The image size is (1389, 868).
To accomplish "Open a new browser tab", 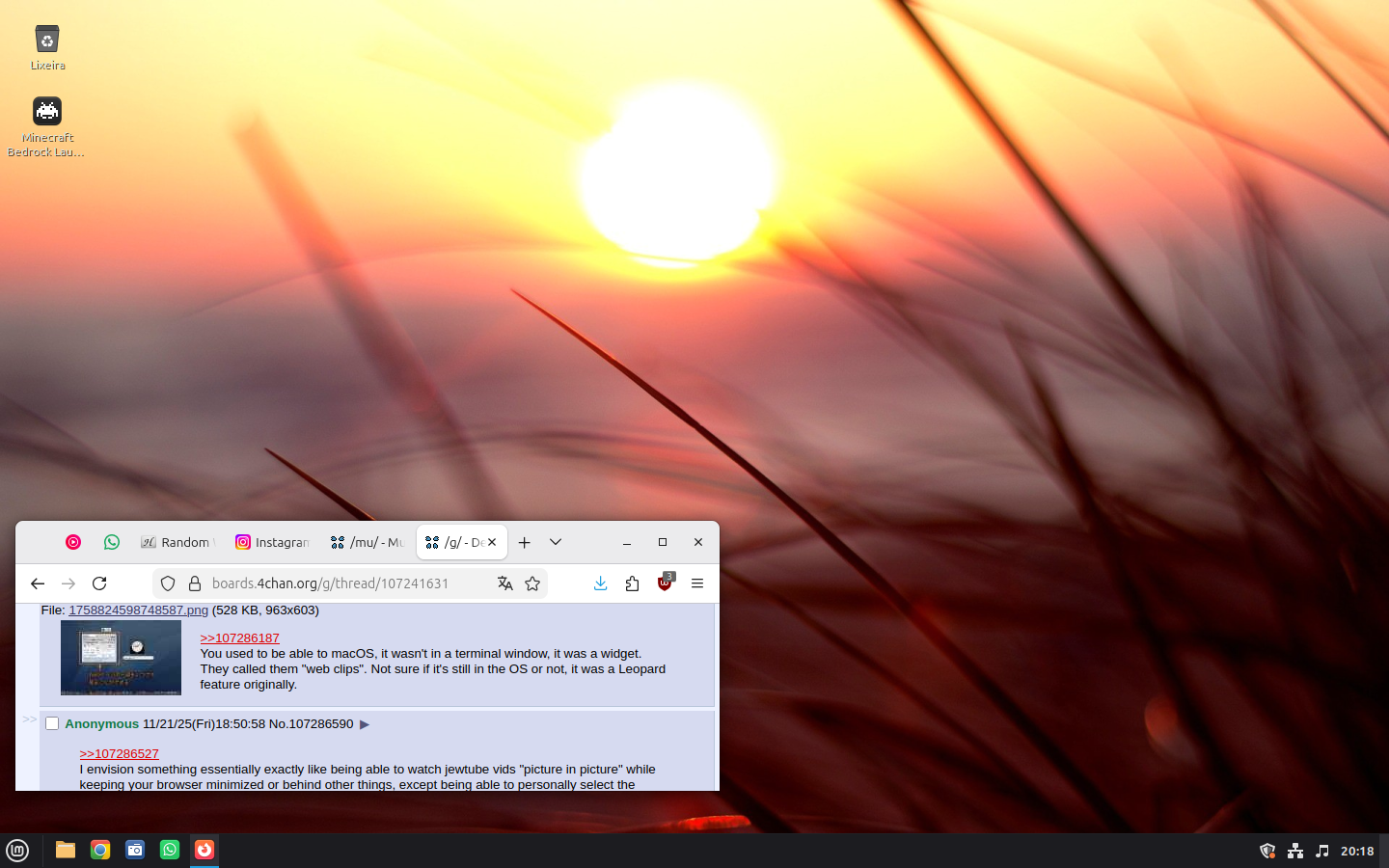I will (525, 542).
